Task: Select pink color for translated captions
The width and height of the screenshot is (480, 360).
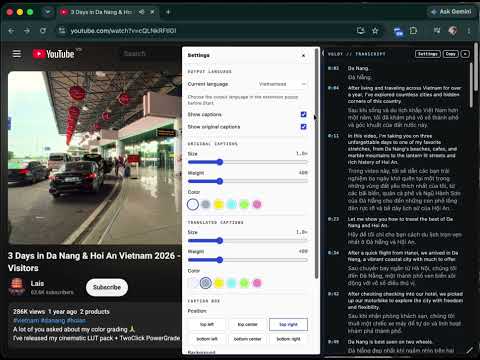Action: pos(257,283)
